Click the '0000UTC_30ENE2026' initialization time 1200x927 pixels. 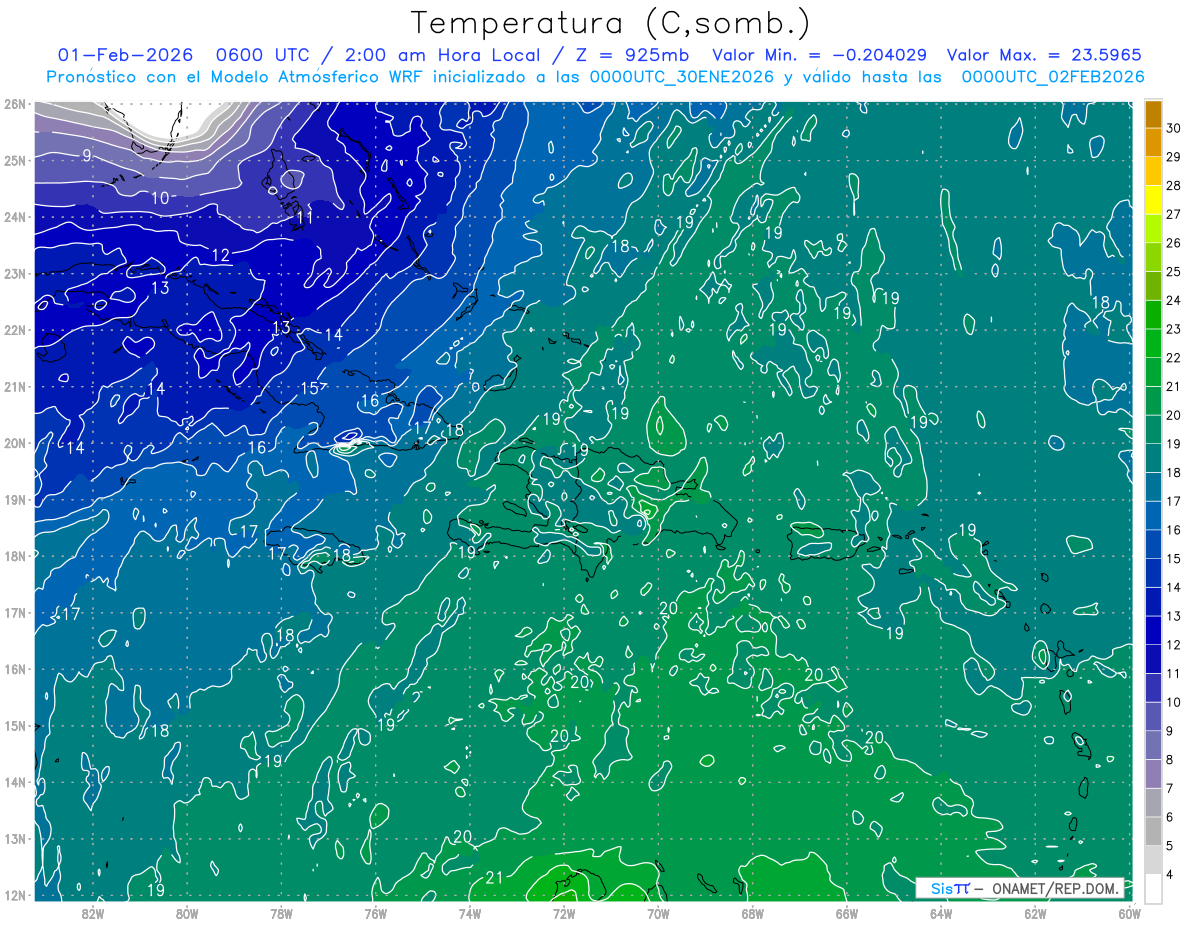[682, 76]
